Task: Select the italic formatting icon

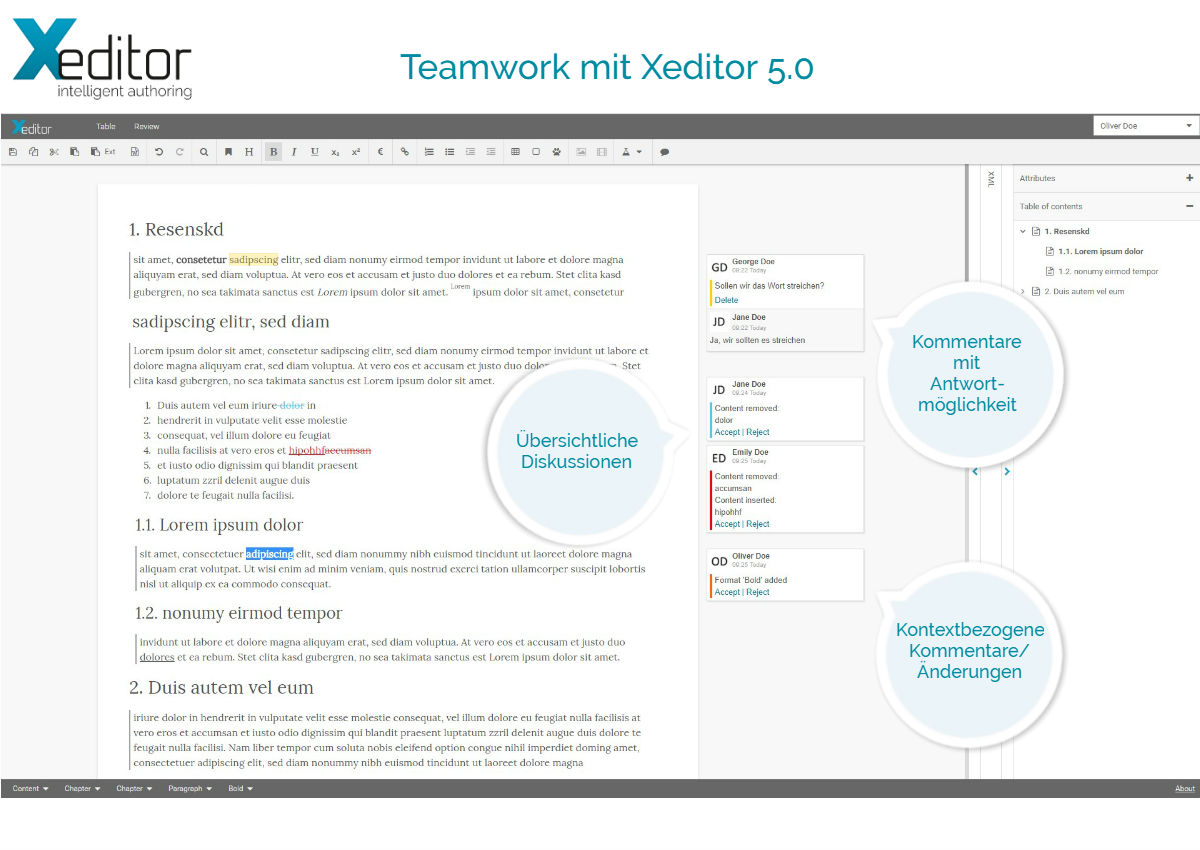Action: pos(295,151)
